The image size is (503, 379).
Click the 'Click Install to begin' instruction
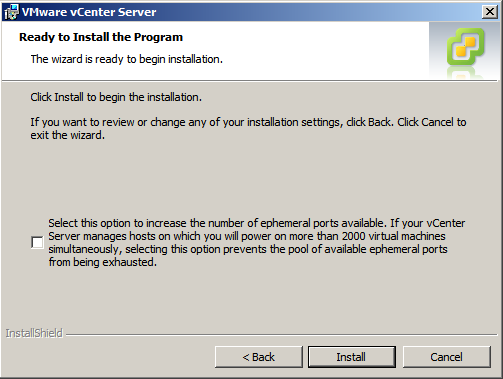116,97
